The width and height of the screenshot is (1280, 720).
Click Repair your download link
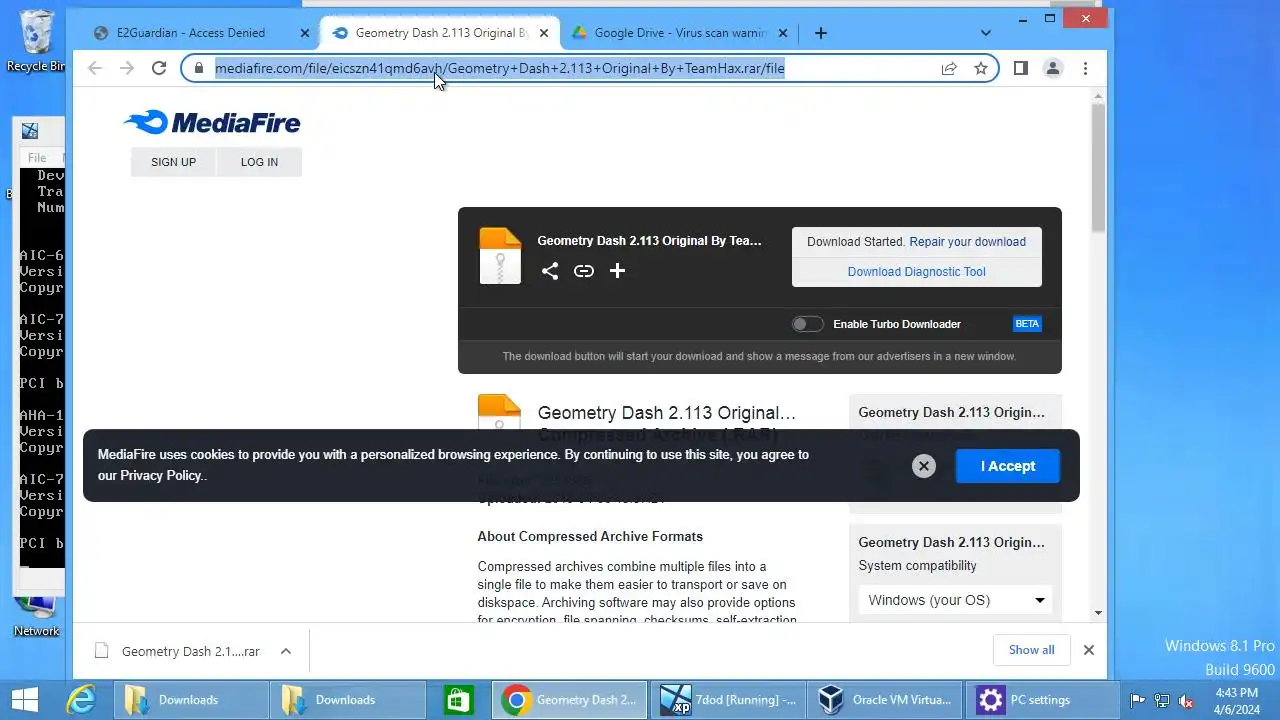(x=967, y=242)
